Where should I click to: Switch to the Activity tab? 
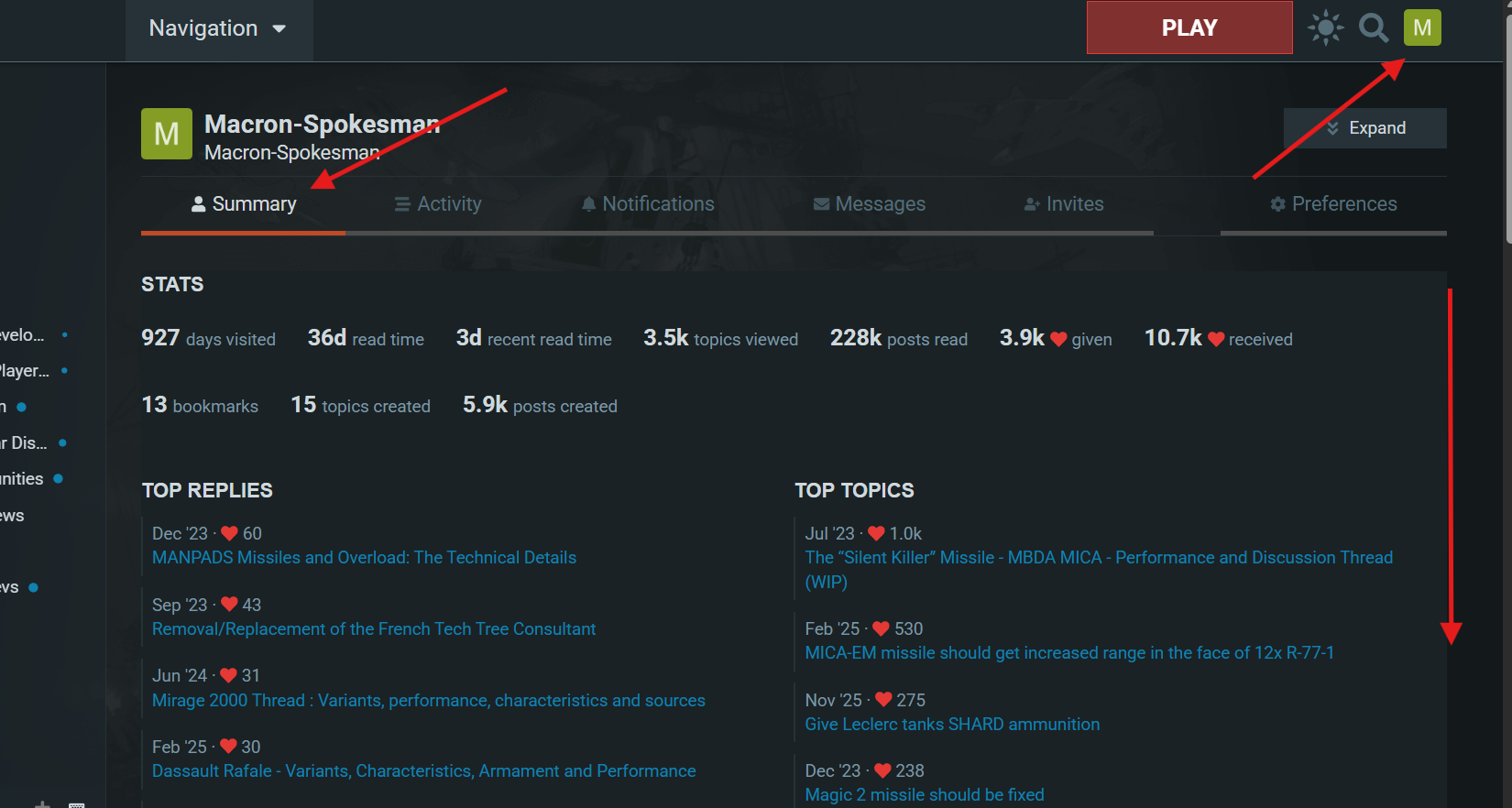click(x=438, y=204)
